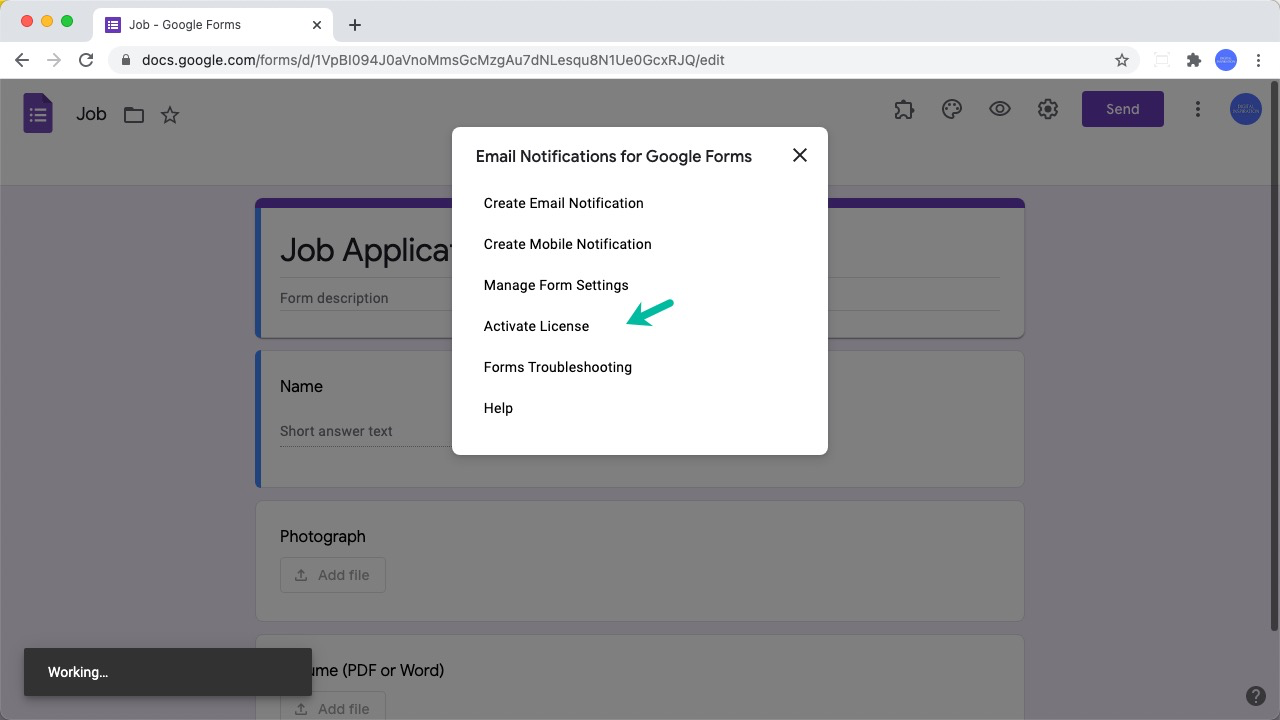Image resolution: width=1280 pixels, height=720 pixels.
Task: Open form settings gear icon
Action: [x=1048, y=110]
